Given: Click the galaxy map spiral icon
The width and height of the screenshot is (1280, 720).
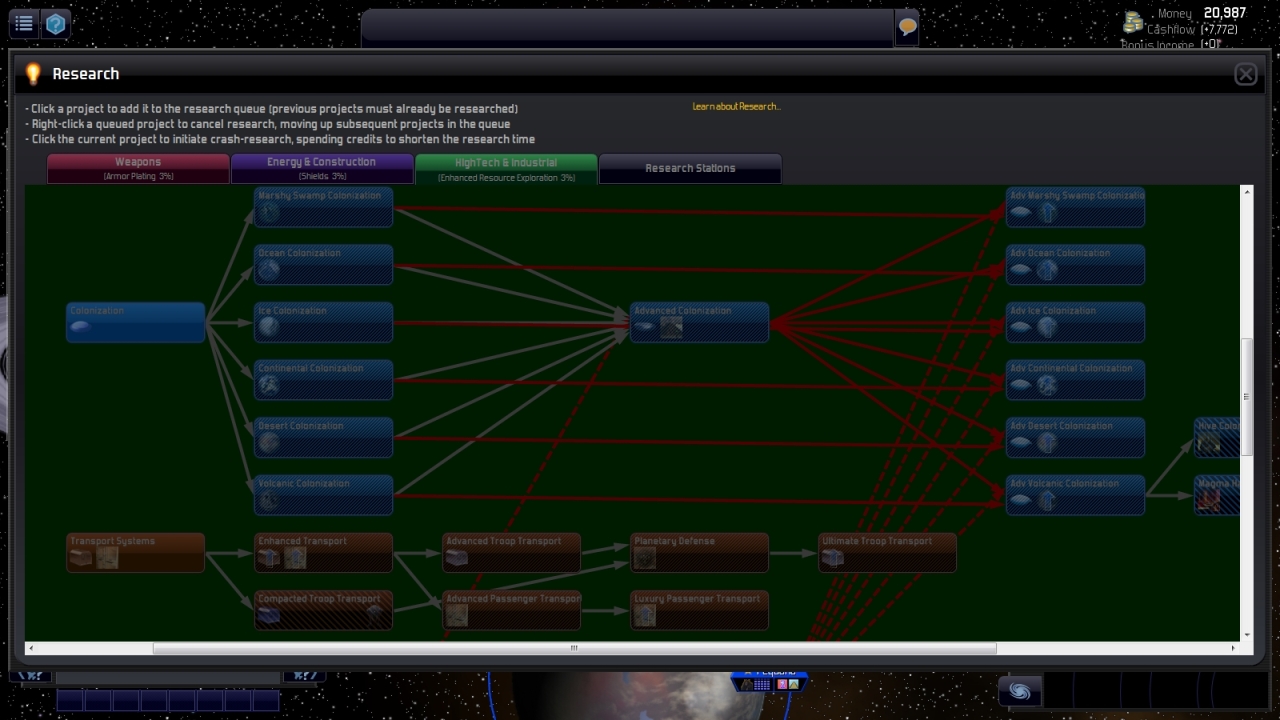Looking at the screenshot, I should [1020, 691].
